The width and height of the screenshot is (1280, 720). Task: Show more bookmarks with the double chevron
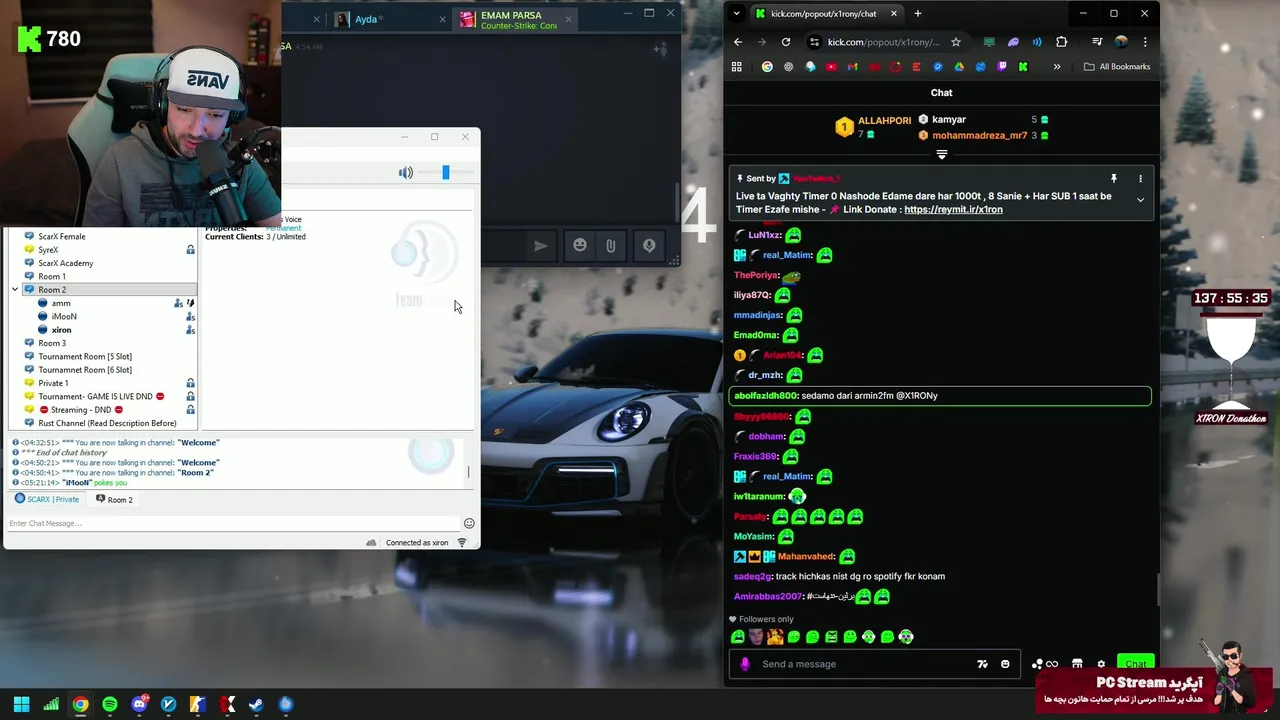1057,67
